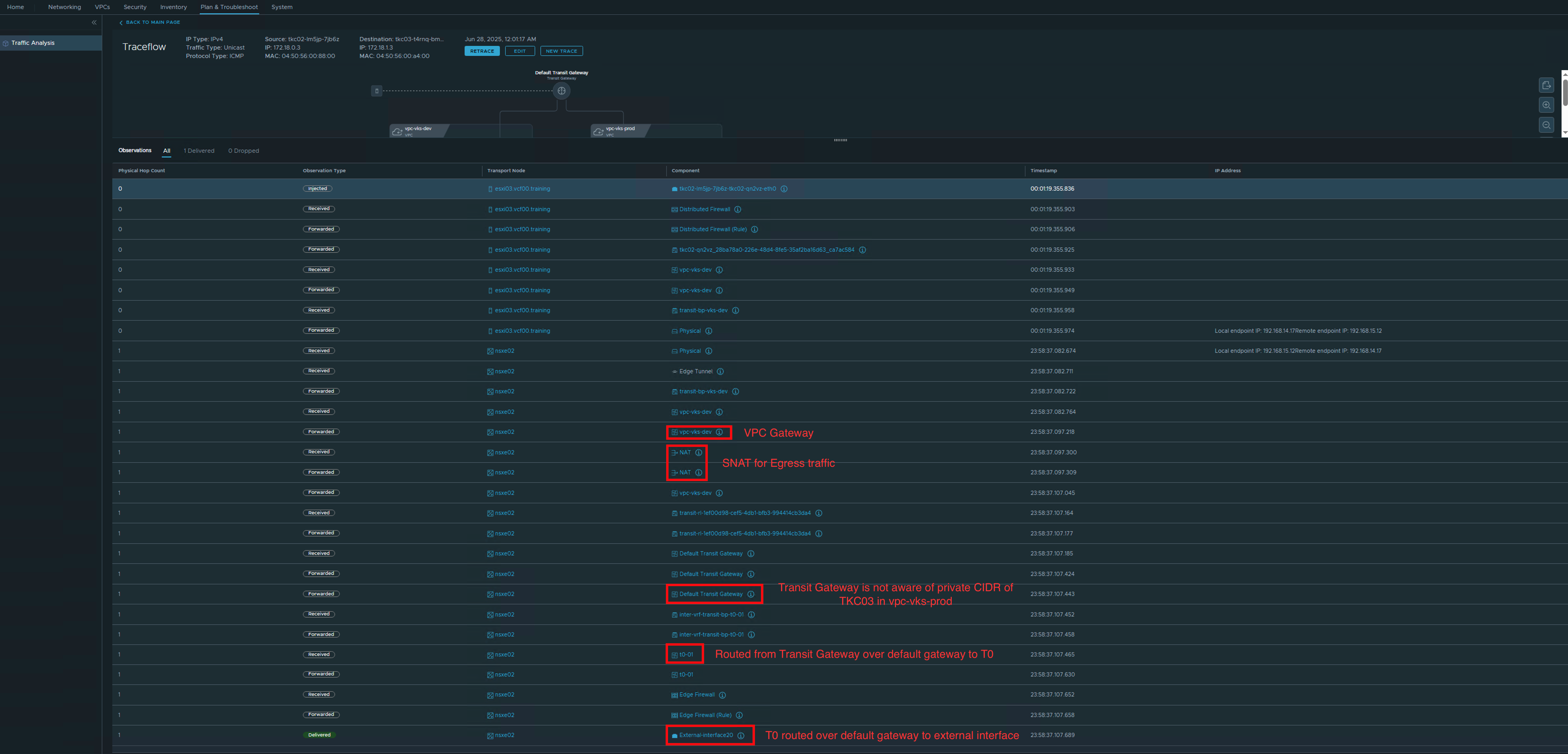This screenshot has width=1568, height=754.
Task: Open the Edge Tunnel component entry
Action: [696, 371]
